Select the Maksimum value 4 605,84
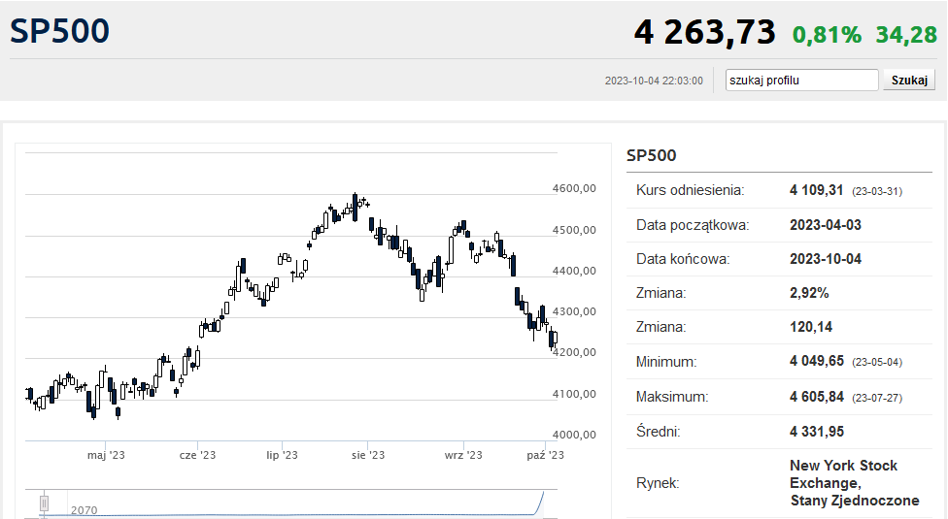The image size is (948, 519). click(817, 397)
